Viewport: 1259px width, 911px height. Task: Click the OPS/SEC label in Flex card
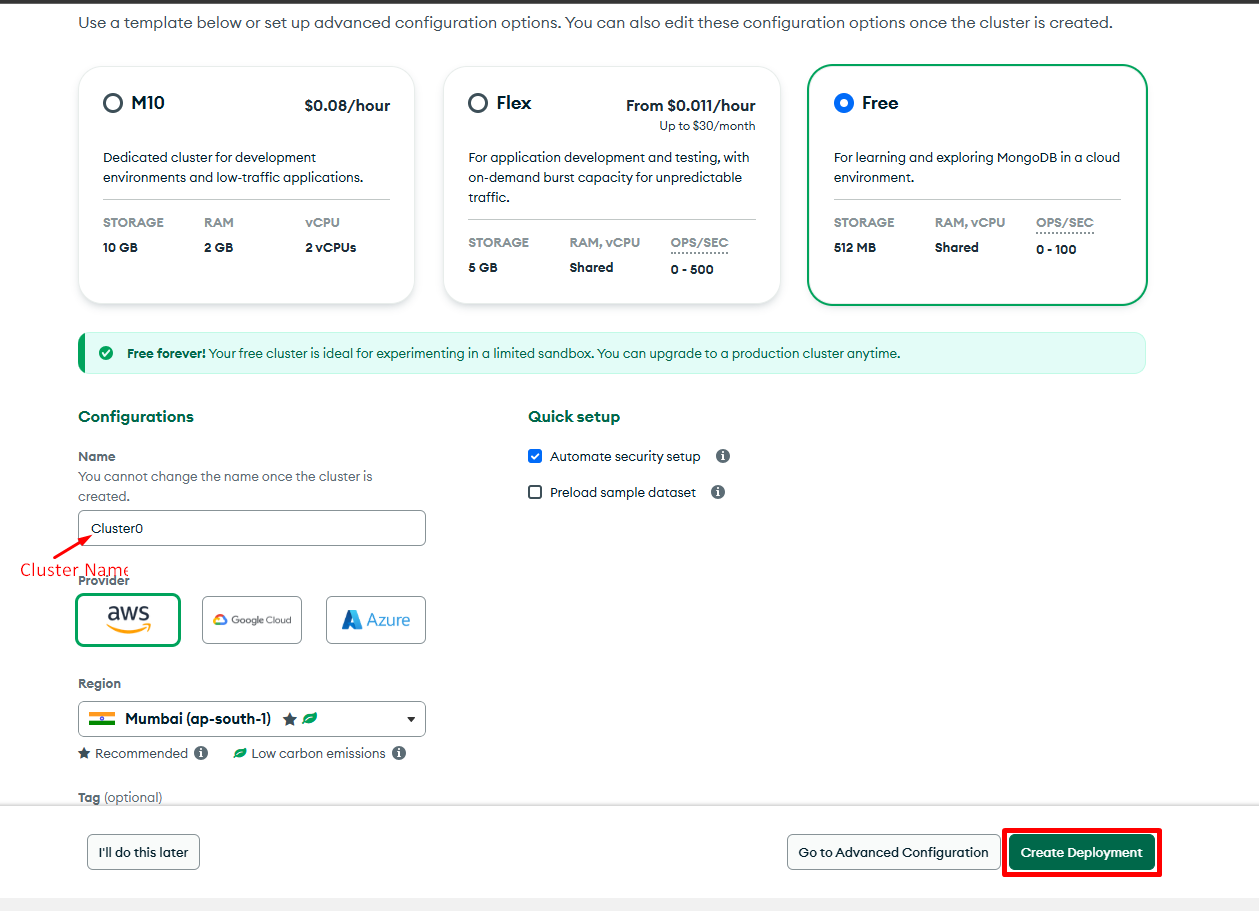tap(699, 242)
